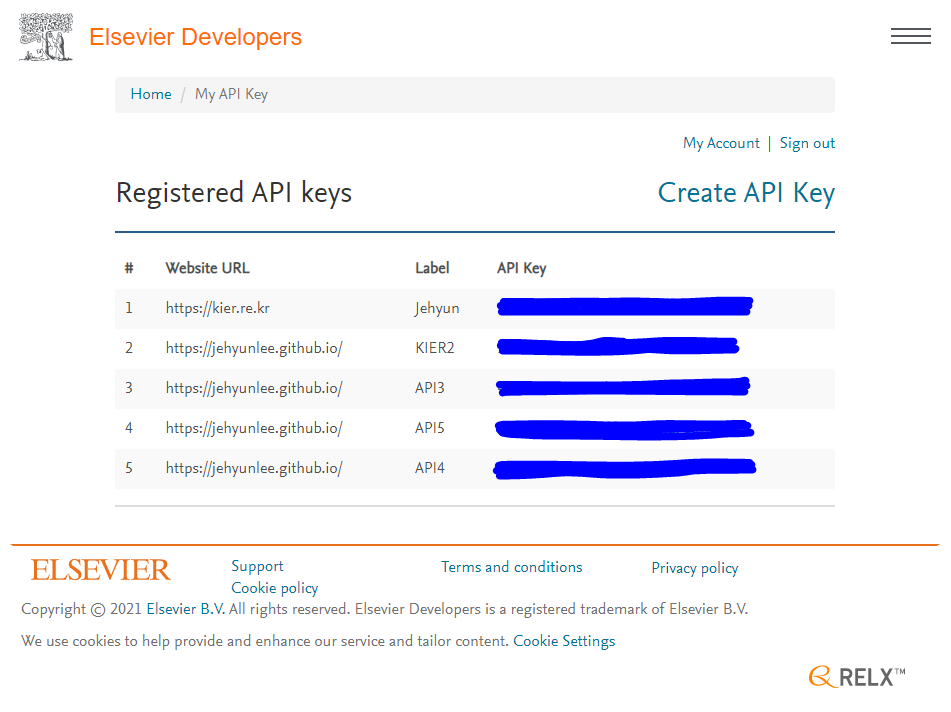Open the Elsevier Developers title link
951x712 pixels.
(195, 37)
